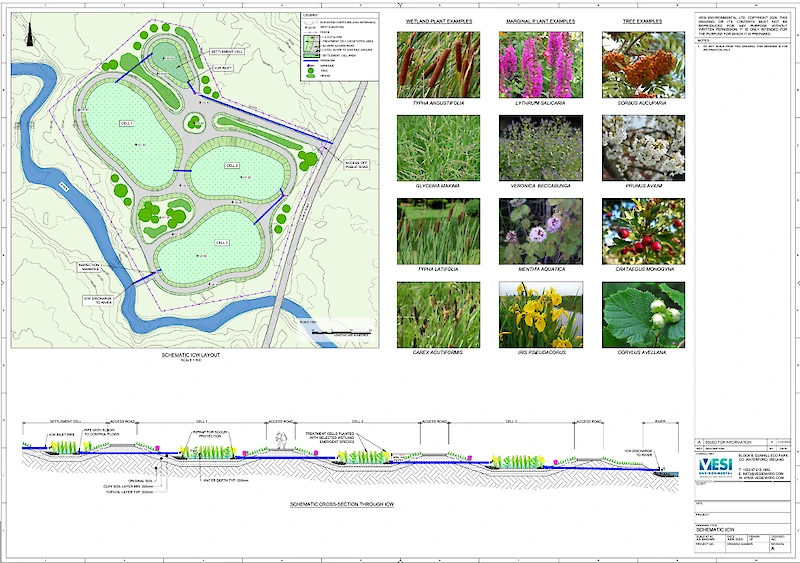This screenshot has width=800, height=563.
Task: Click the Schematic ICW drawing title in title block
Action: pos(715,530)
